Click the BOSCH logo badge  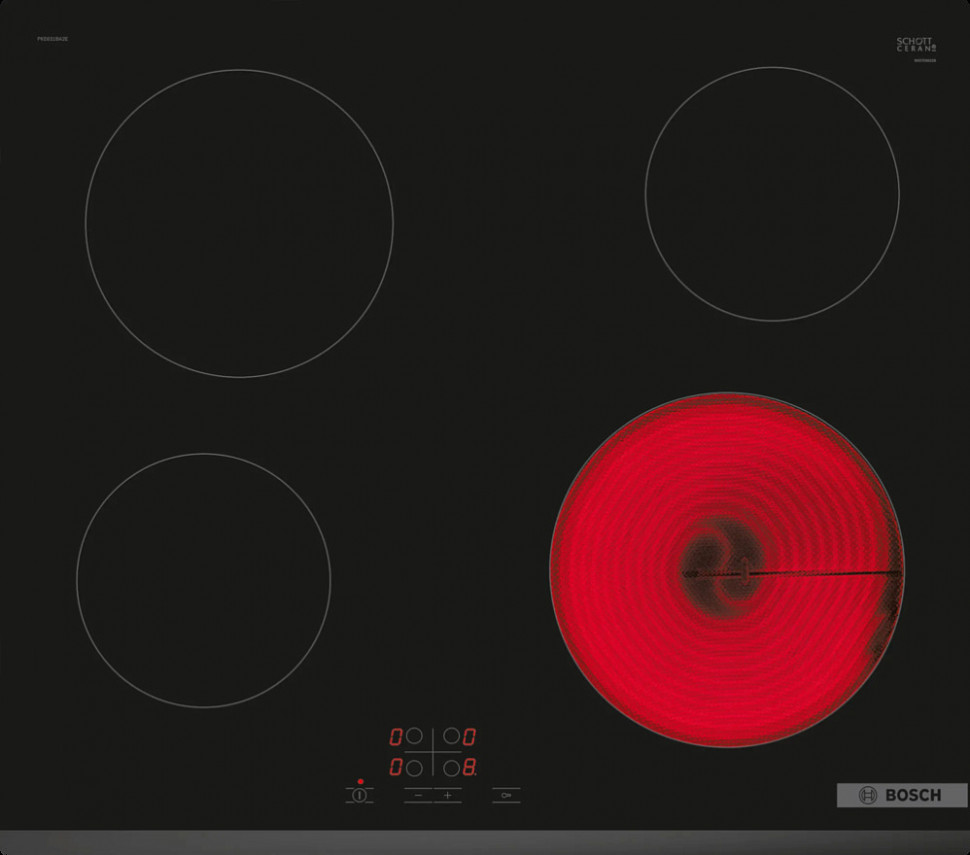(x=902, y=795)
